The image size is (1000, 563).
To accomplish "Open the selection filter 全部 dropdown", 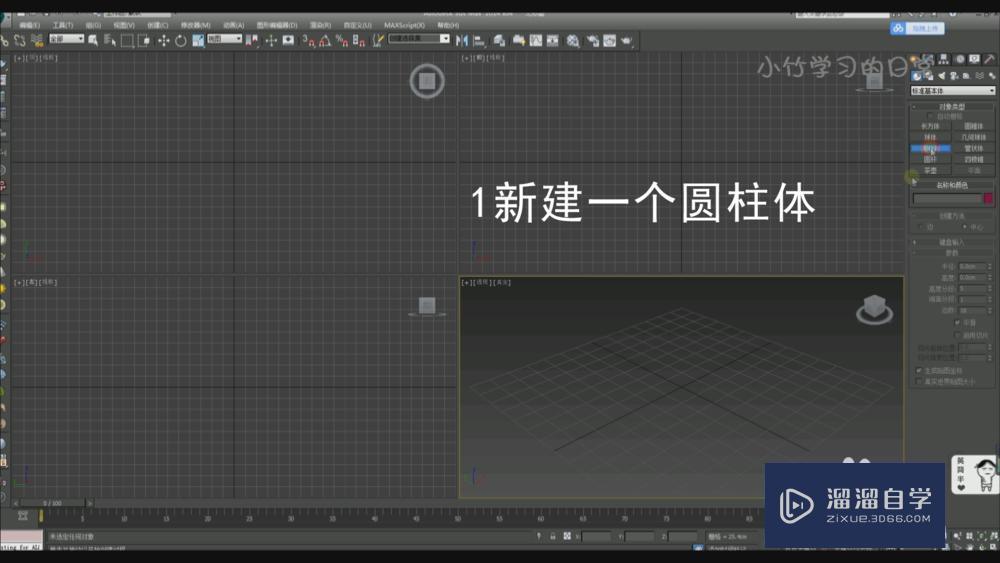I will coord(66,39).
